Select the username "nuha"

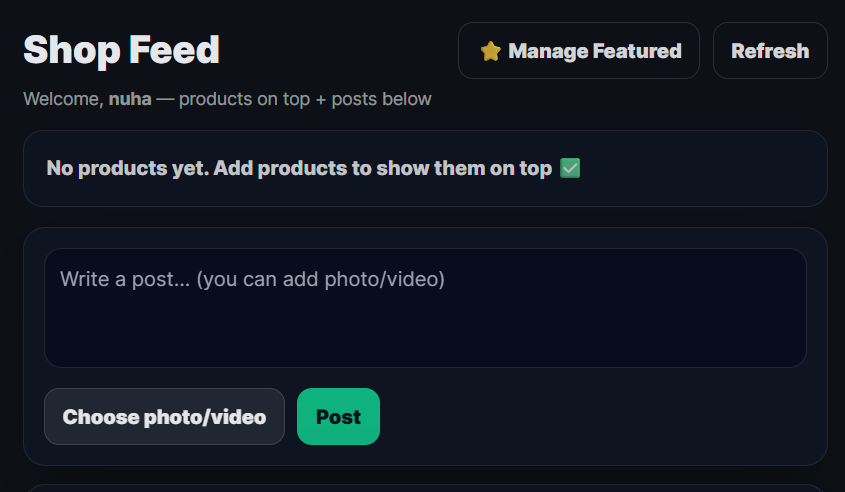129,99
